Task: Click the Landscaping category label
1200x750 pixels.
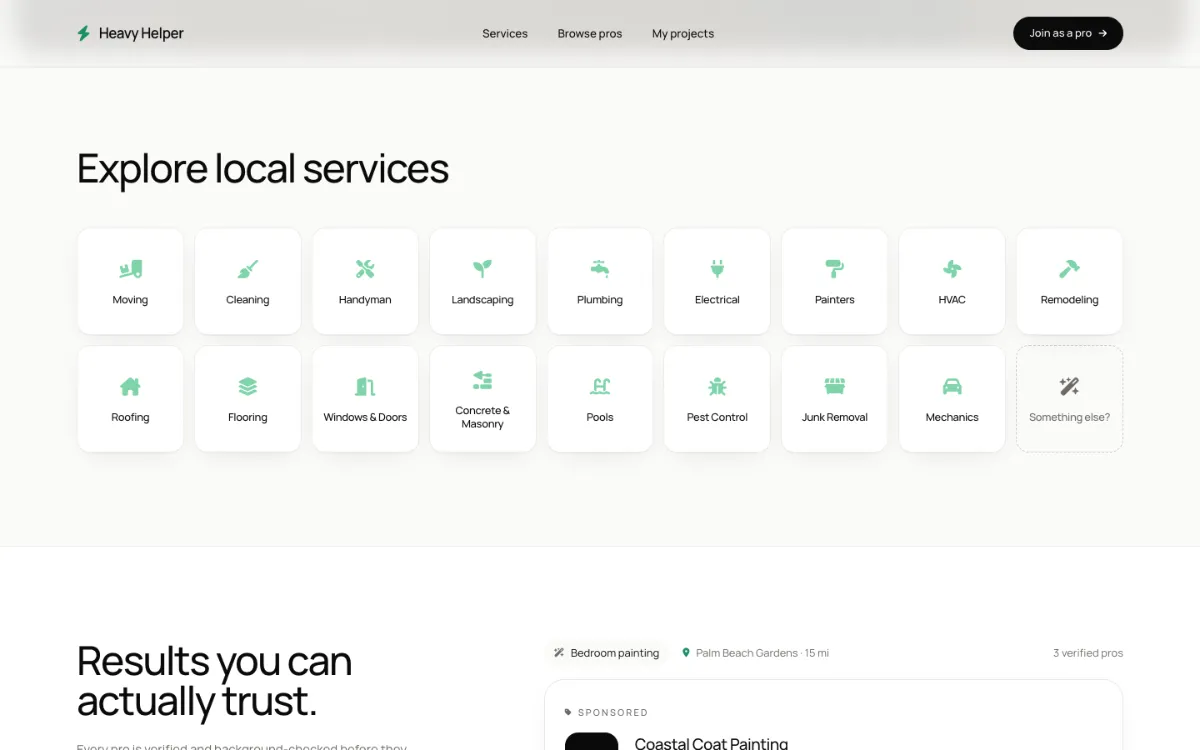Action: pyautogui.click(x=482, y=300)
